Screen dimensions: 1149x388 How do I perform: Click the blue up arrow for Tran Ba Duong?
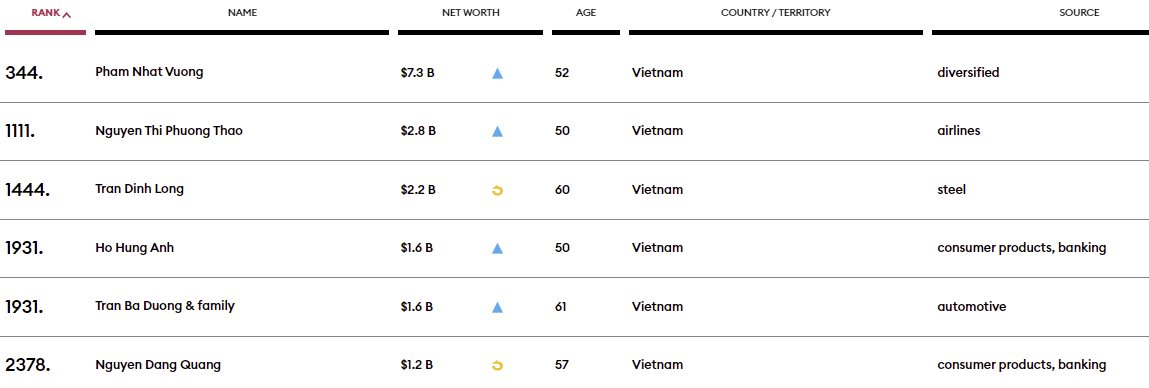tap(498, 307)
